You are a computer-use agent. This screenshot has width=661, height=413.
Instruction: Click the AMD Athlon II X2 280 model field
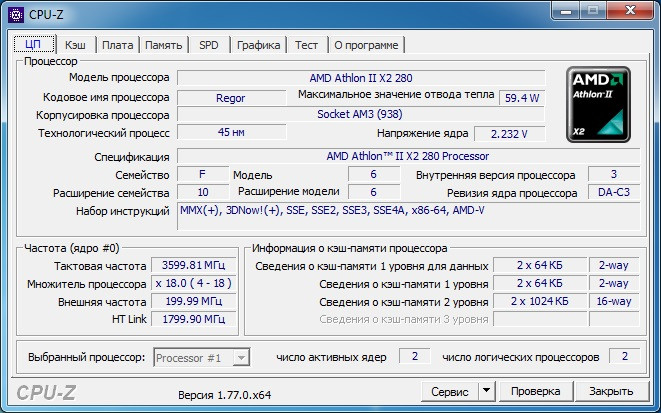coord(361,78)
